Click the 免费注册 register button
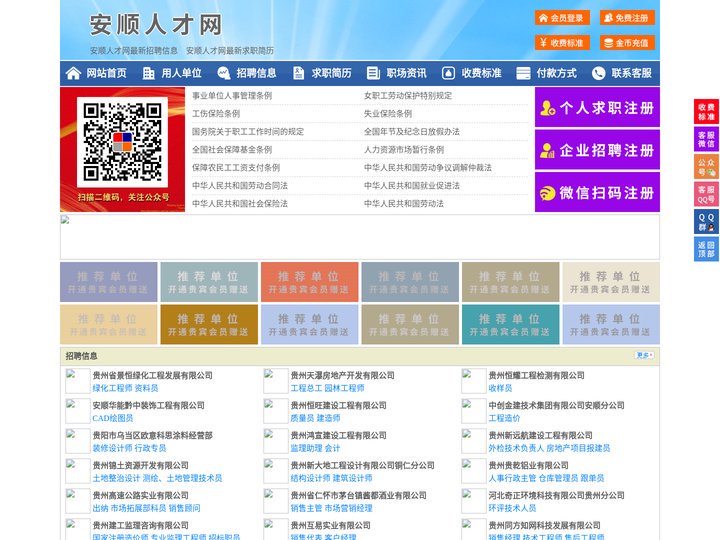This screenshot has height=540, width=720. pyautogui.click(x=627, y=18)
